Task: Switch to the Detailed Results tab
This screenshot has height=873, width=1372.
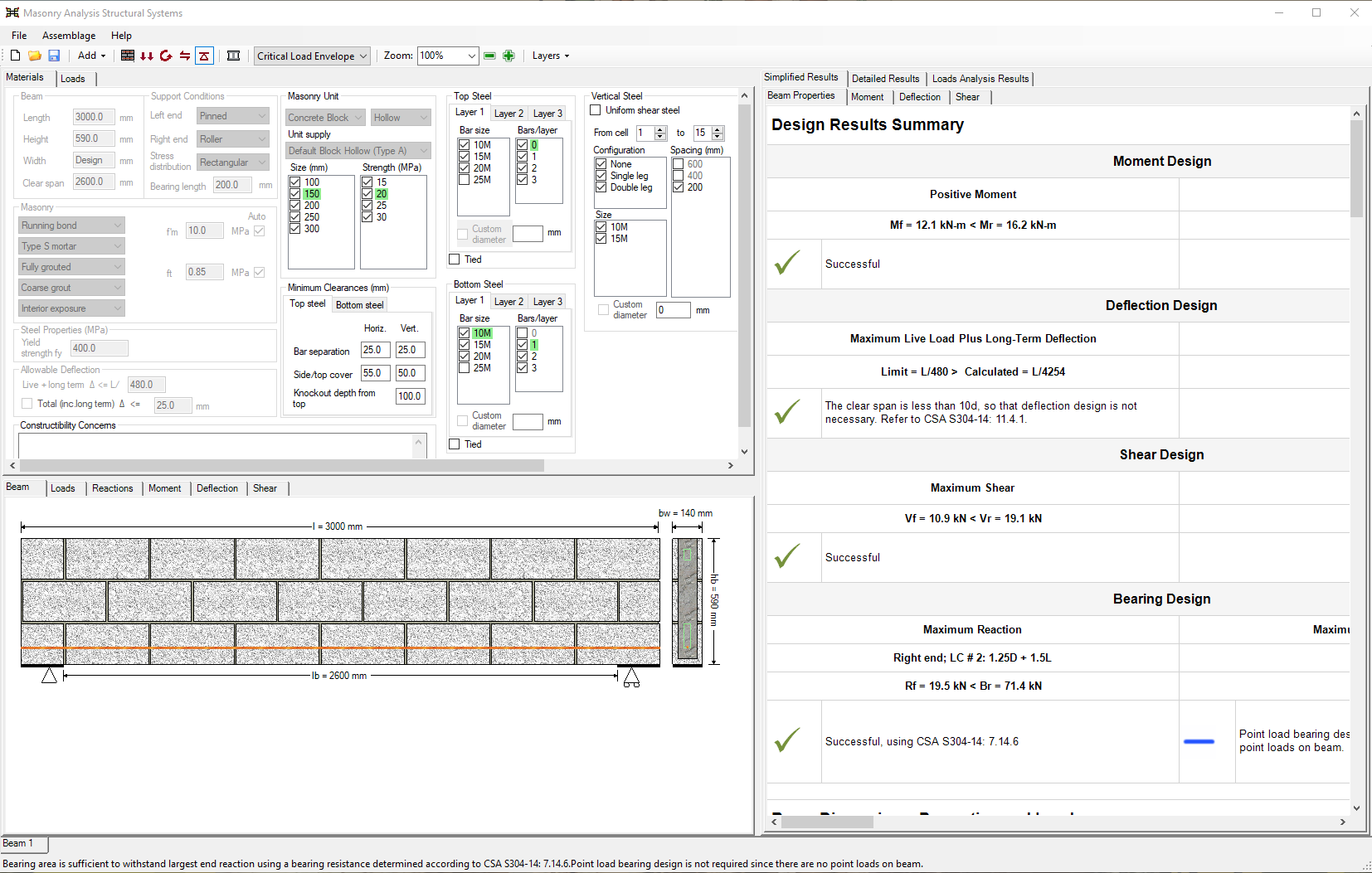Action: pos(885,79)
